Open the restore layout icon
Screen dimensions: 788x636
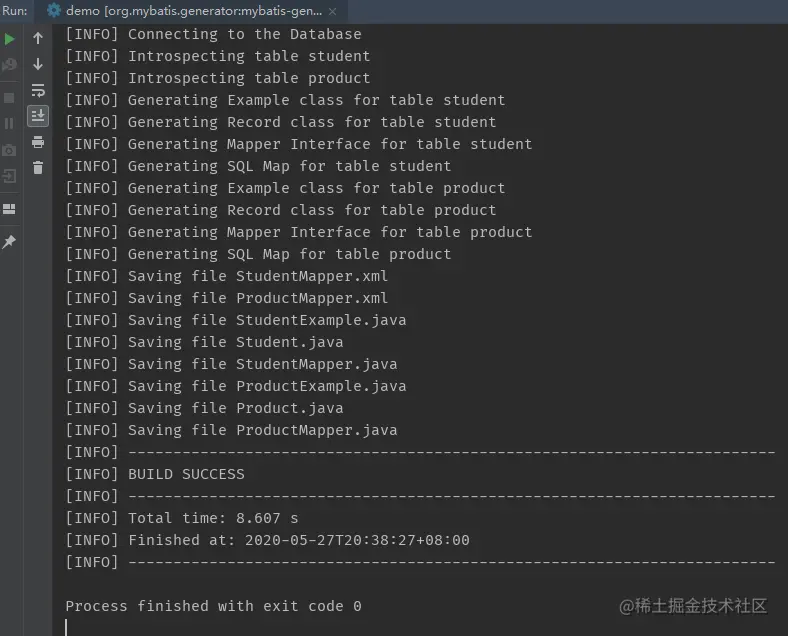click(x=9, y=209)
